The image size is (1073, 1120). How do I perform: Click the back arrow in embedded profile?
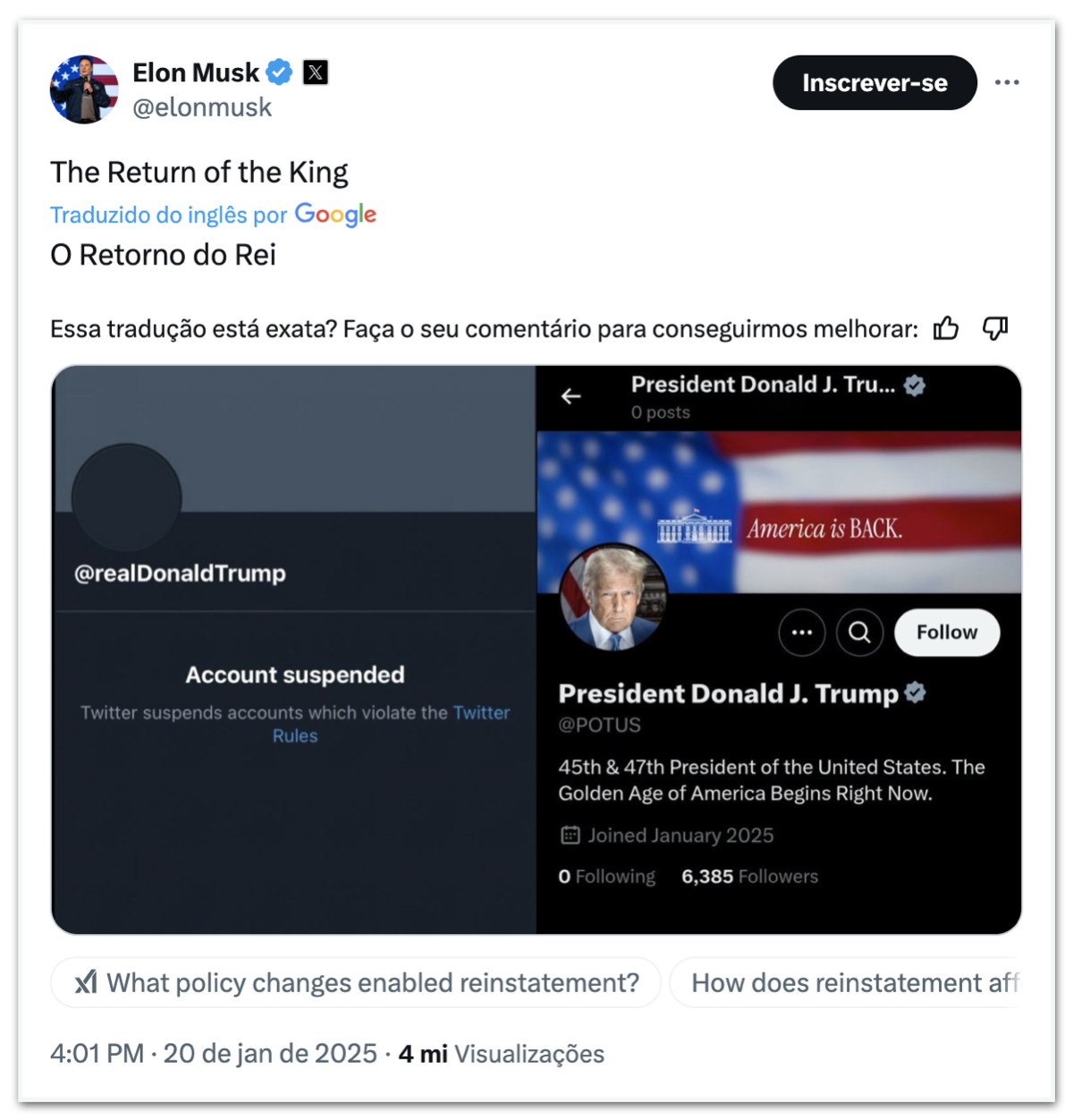tap(571, 396)
